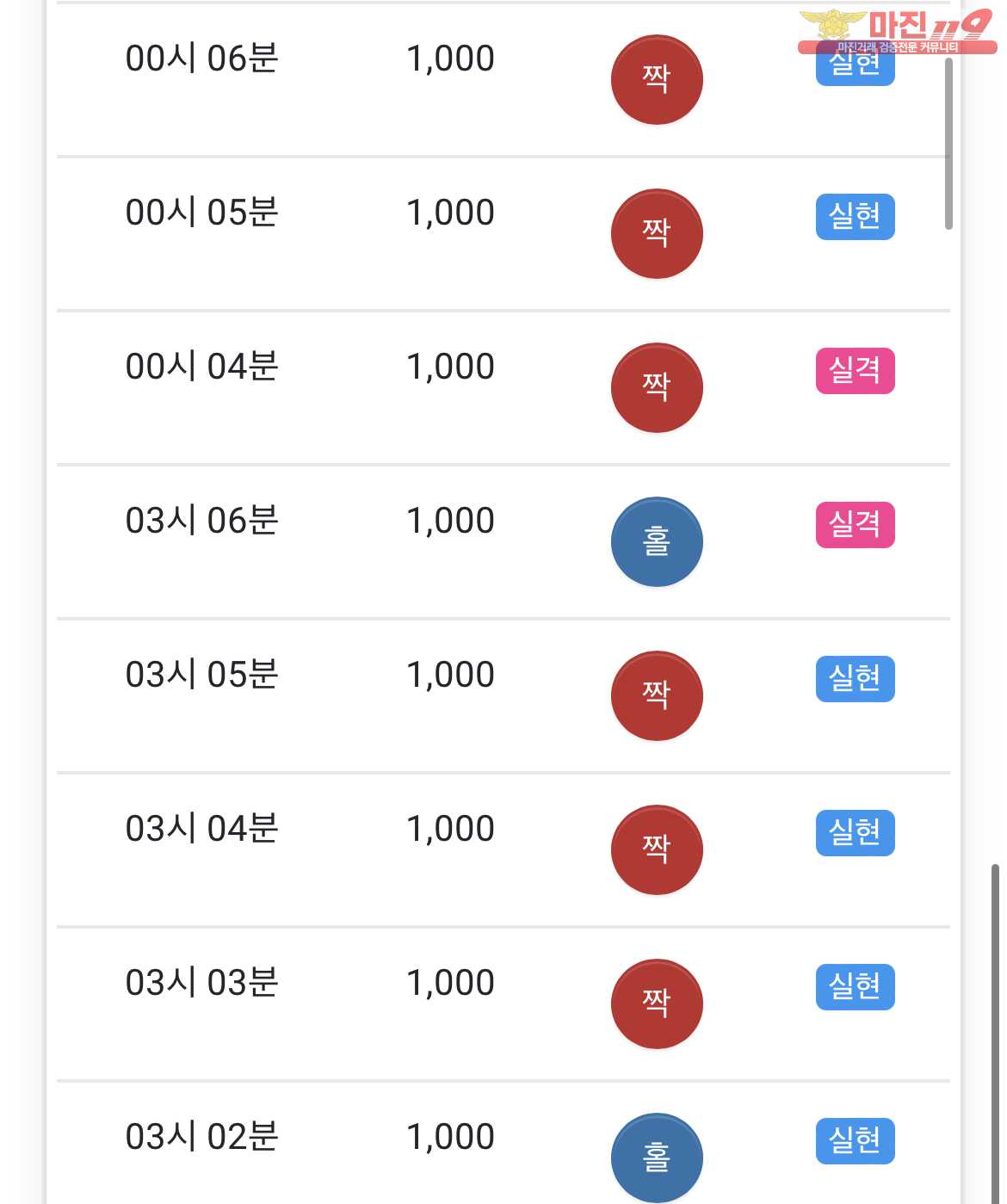The width and height of the screenshot is (1007, 1204).
Task: Click the blue 홀 circle for 03시 06분
Action: 657,542
